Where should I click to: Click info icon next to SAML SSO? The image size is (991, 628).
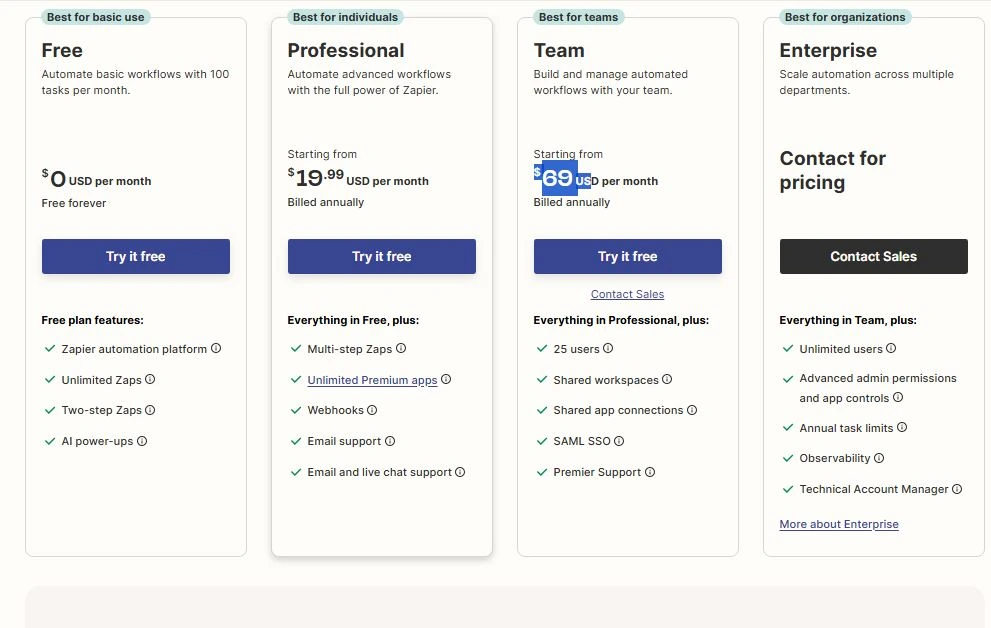point(619,441)
